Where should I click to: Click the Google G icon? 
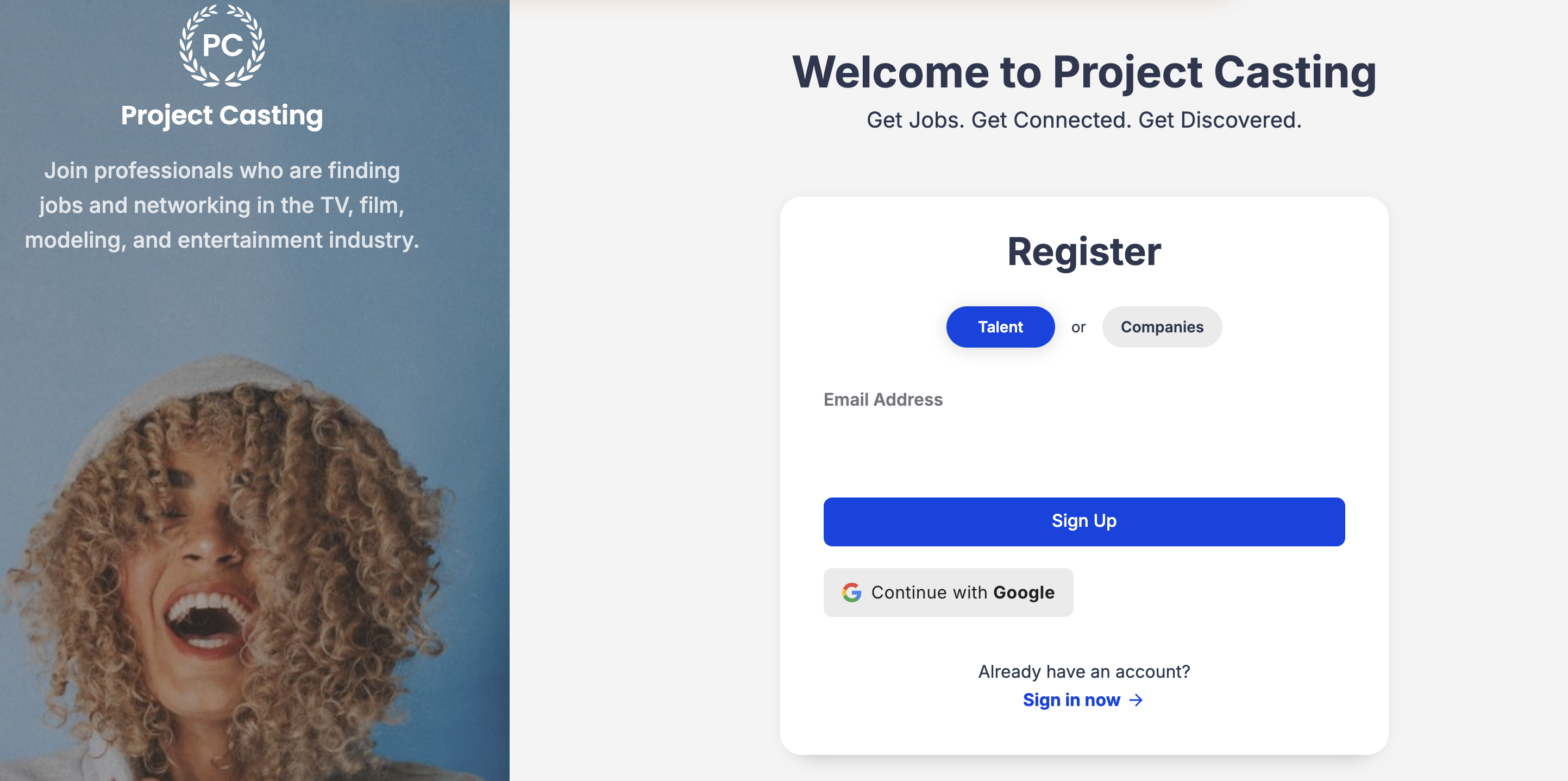851,592
